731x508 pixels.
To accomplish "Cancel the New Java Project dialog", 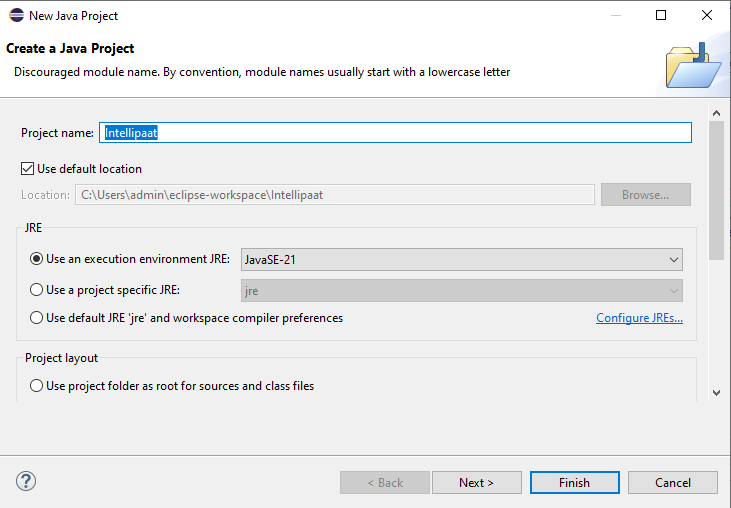I will tap(672, 482).
